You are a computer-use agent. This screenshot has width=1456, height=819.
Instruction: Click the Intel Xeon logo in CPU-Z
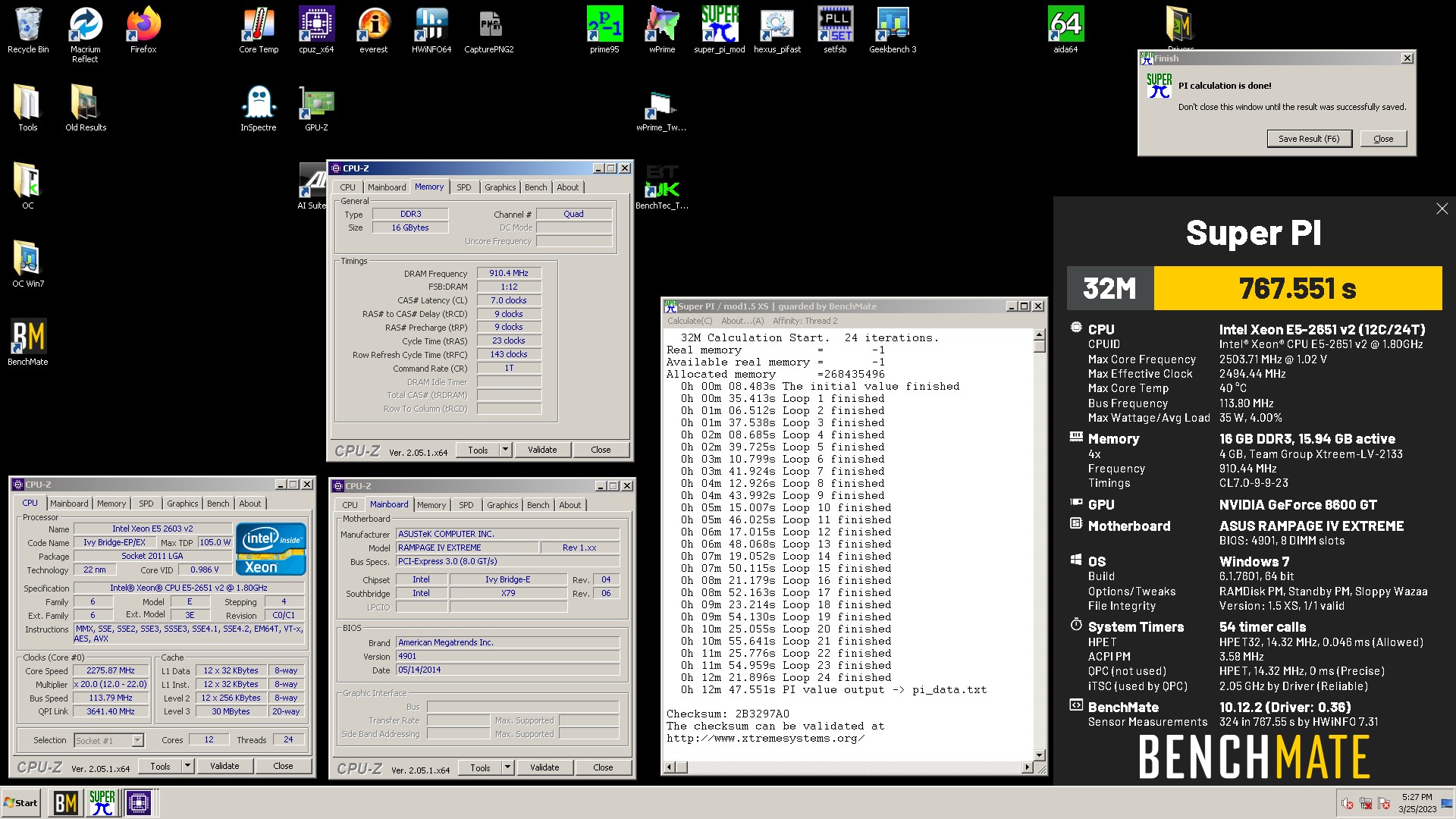tap(271, 549)
